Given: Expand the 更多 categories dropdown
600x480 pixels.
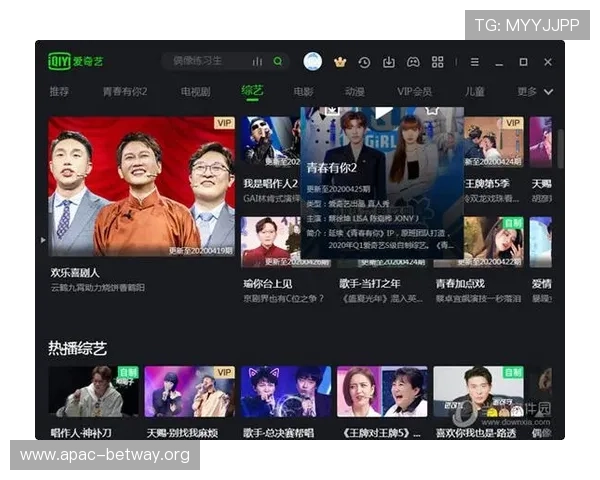Looking at the screenshot, I should (535, 91).
